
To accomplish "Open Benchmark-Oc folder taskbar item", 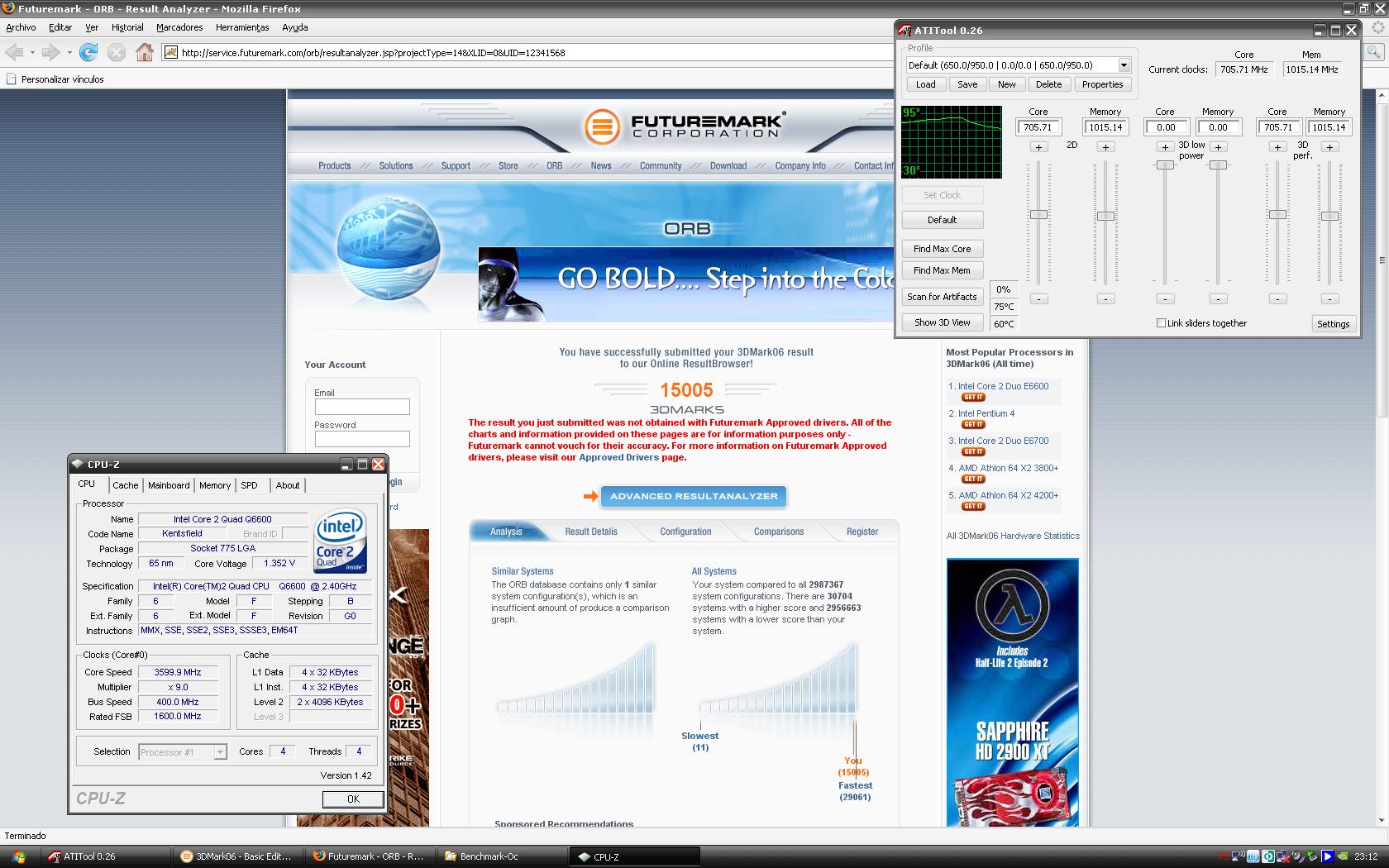I will 501,856.
